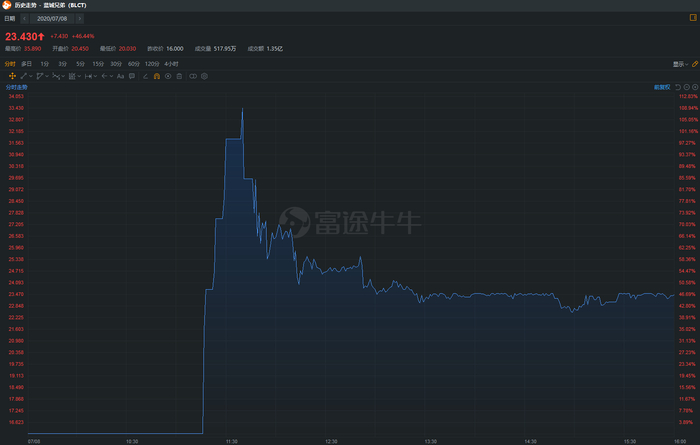Select the 1分 period tab
The height and width of the screenshot is (445, 700).
click(45, 64)
